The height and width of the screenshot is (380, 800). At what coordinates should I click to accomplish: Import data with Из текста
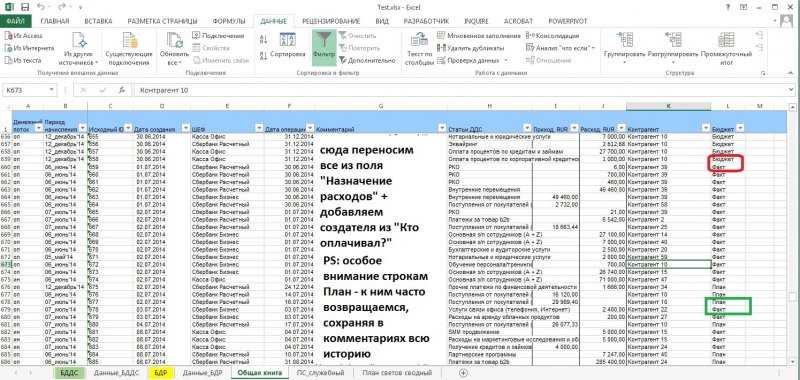(x=23, y=60)
